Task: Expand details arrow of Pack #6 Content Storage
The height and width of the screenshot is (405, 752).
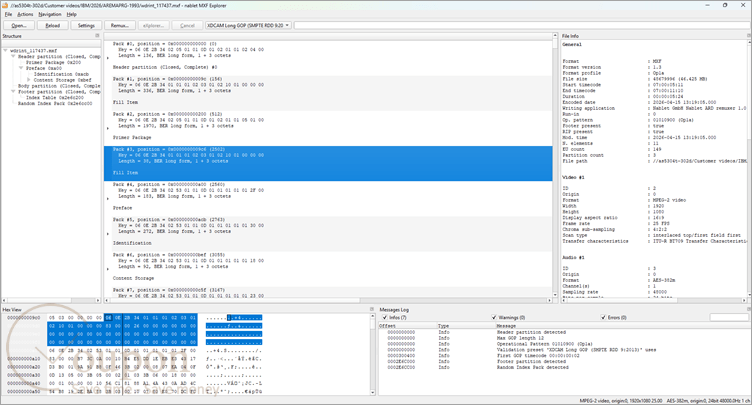Action: tap(108, 269)
